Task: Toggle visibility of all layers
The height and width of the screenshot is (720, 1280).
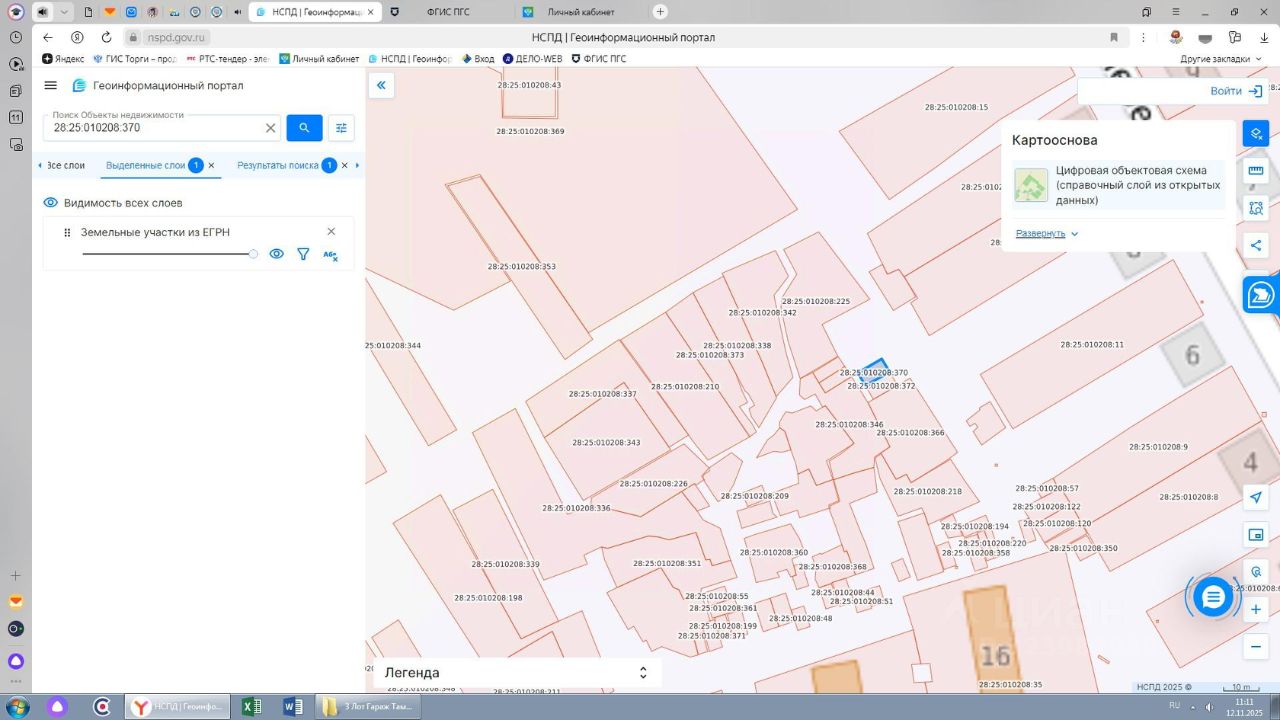Action: [x=51, y=203]
